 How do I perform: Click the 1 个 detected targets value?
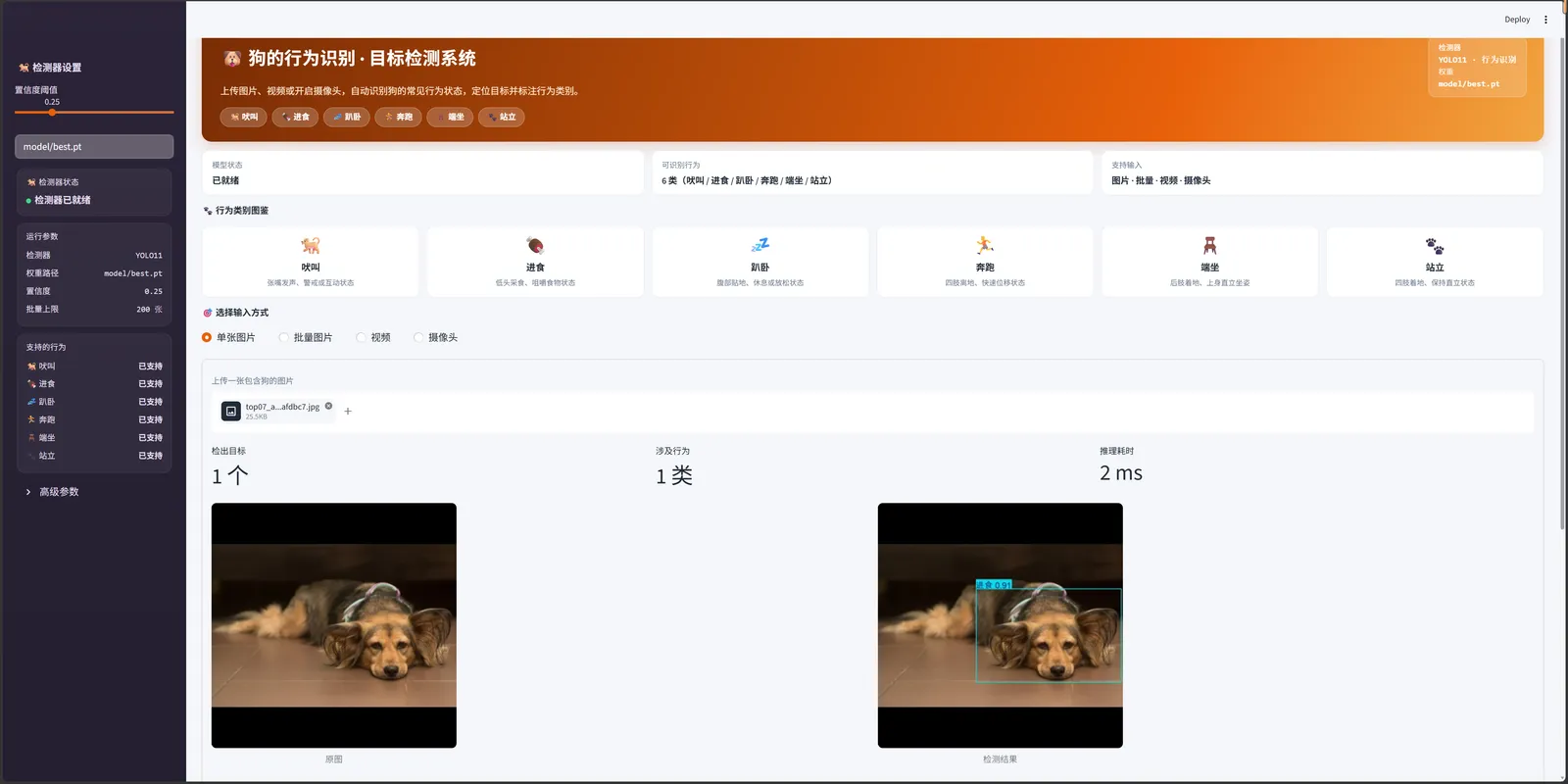pyautogui.click(x=230, y=476)
